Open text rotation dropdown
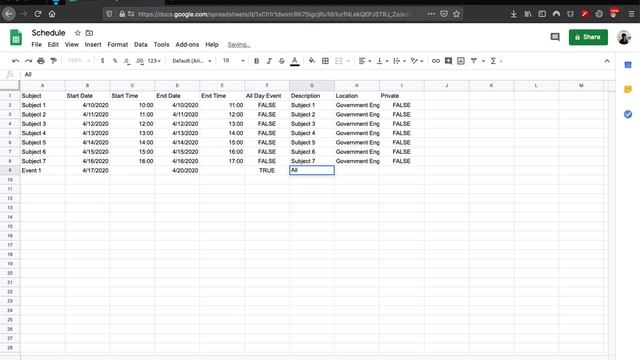This screenshot has width=640, height=360. coord(416,61)
